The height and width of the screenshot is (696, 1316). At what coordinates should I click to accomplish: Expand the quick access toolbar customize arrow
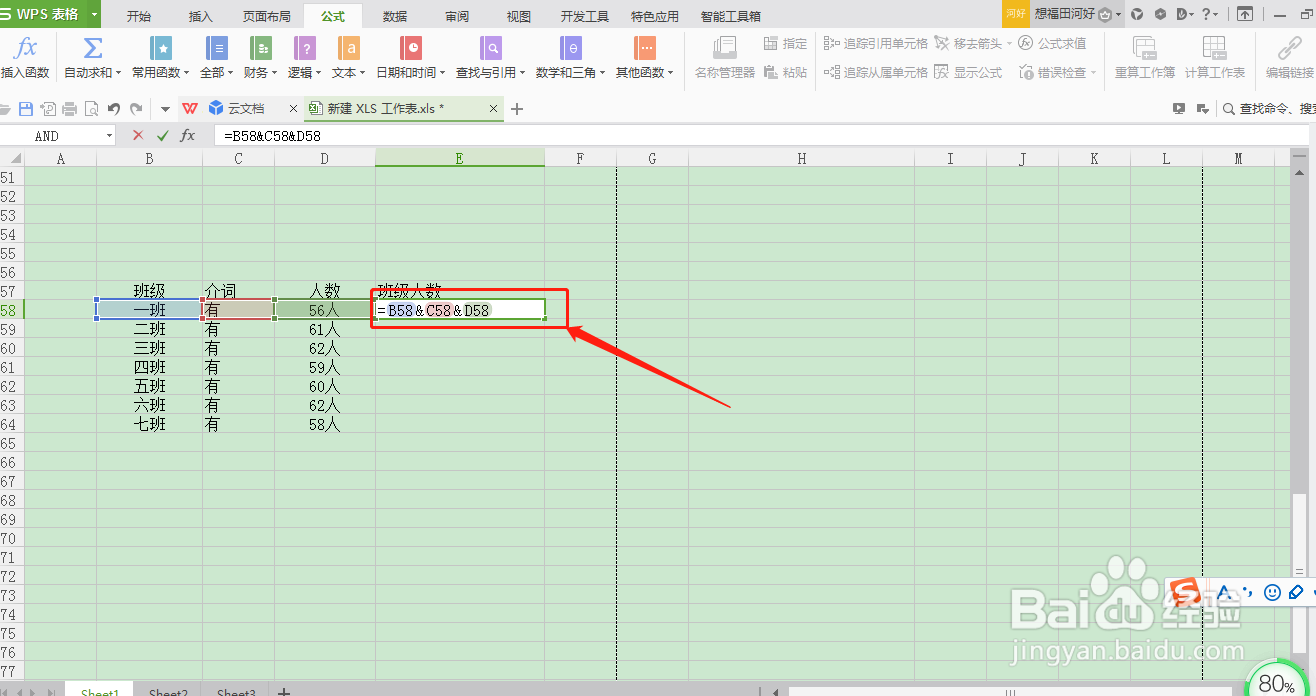coord(166,109)
